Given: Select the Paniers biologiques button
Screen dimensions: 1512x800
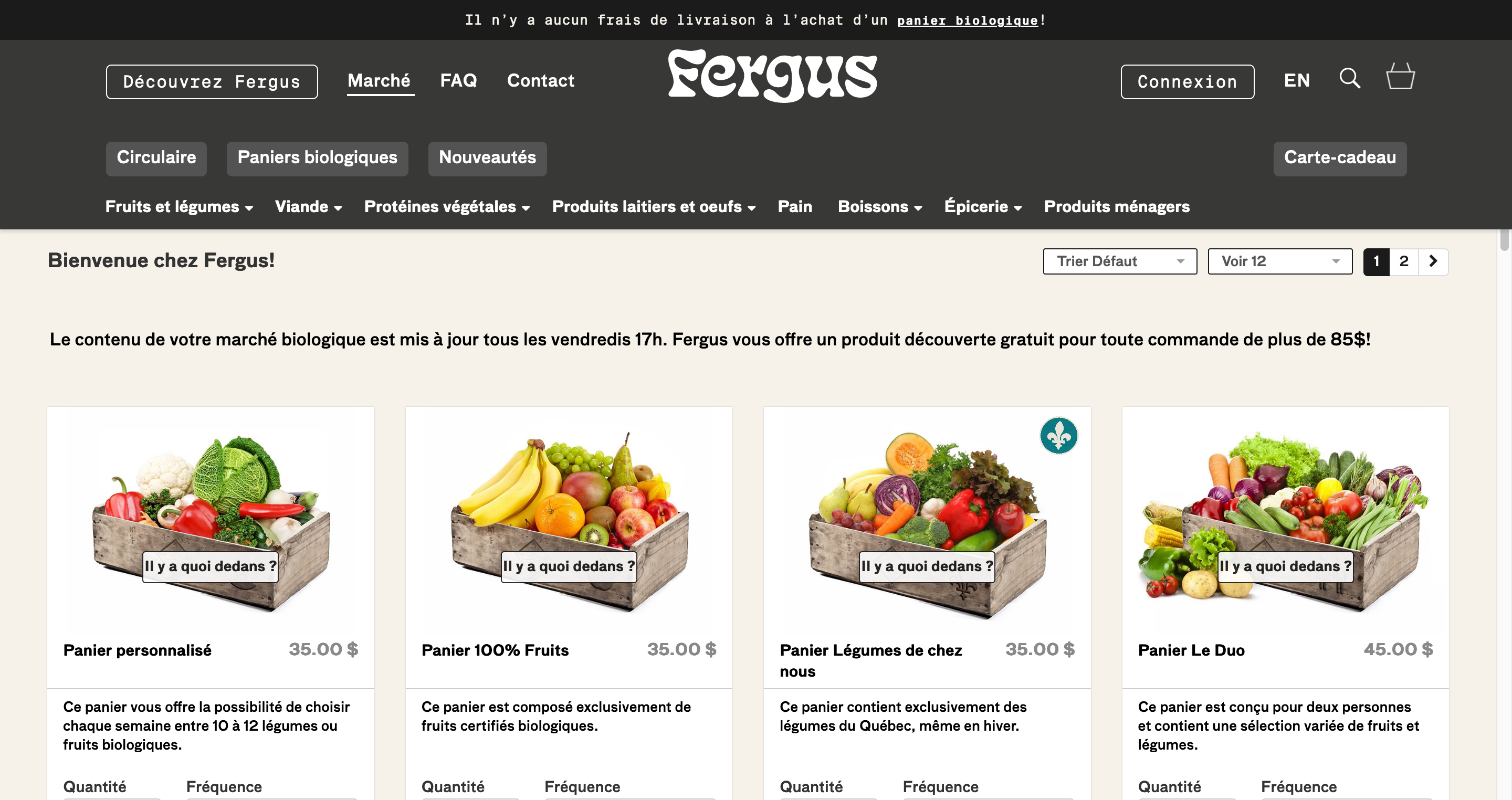Looking at the screenshot, I should 317,159.
